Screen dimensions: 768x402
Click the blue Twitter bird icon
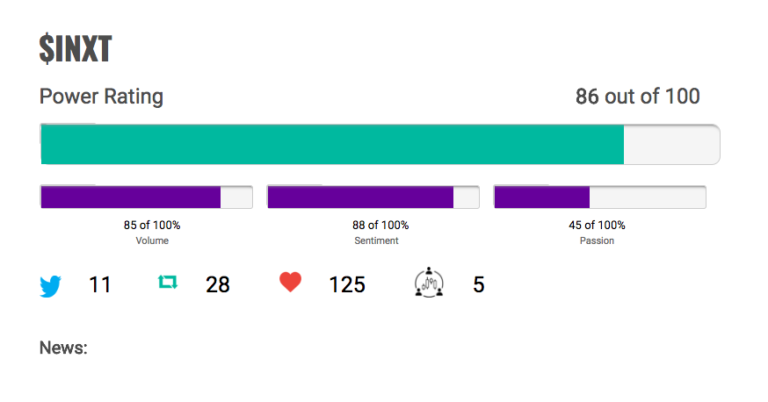click(x=50, y=286)
